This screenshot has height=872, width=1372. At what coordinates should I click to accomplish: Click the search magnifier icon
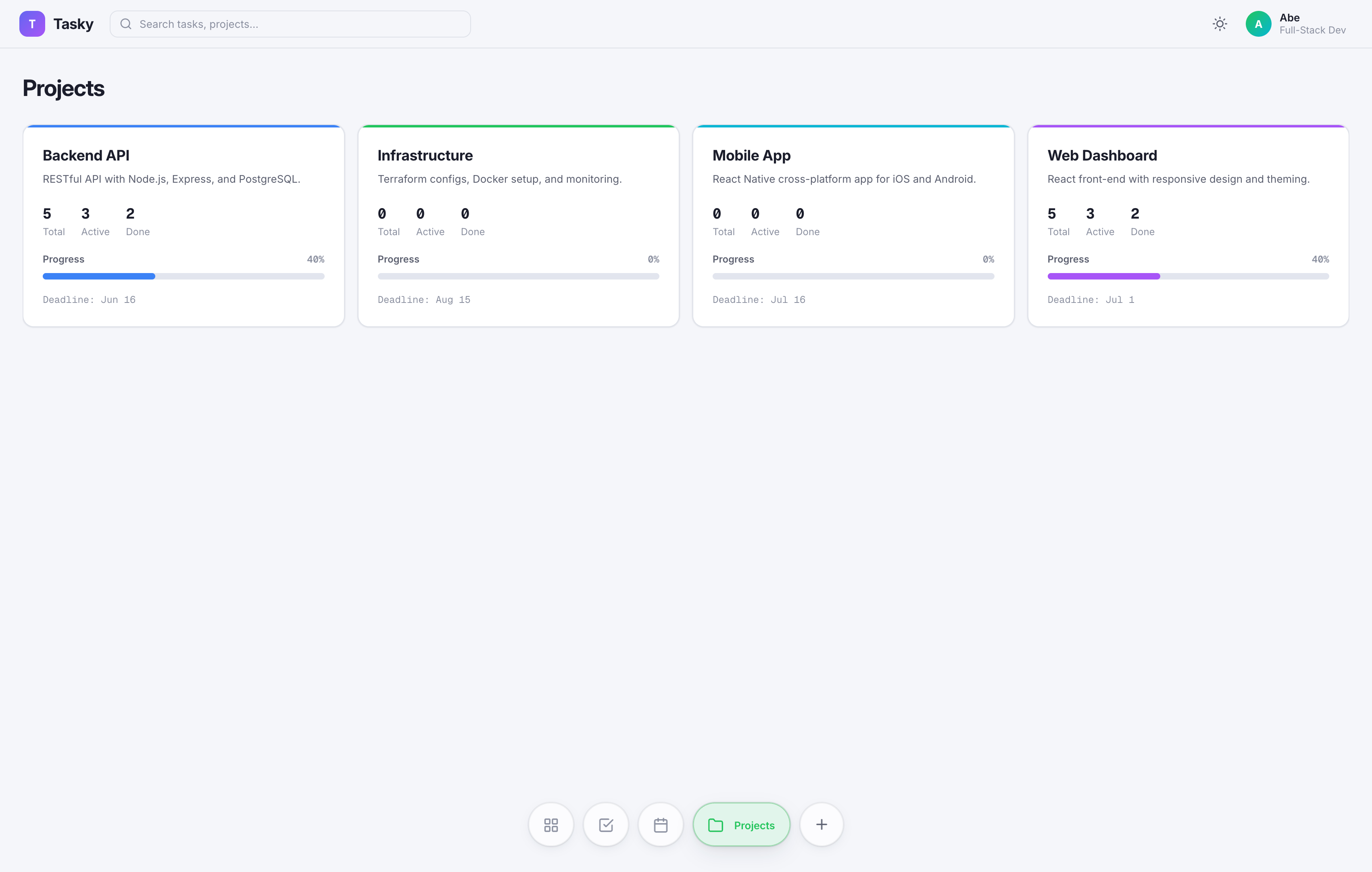click(126, 24)
